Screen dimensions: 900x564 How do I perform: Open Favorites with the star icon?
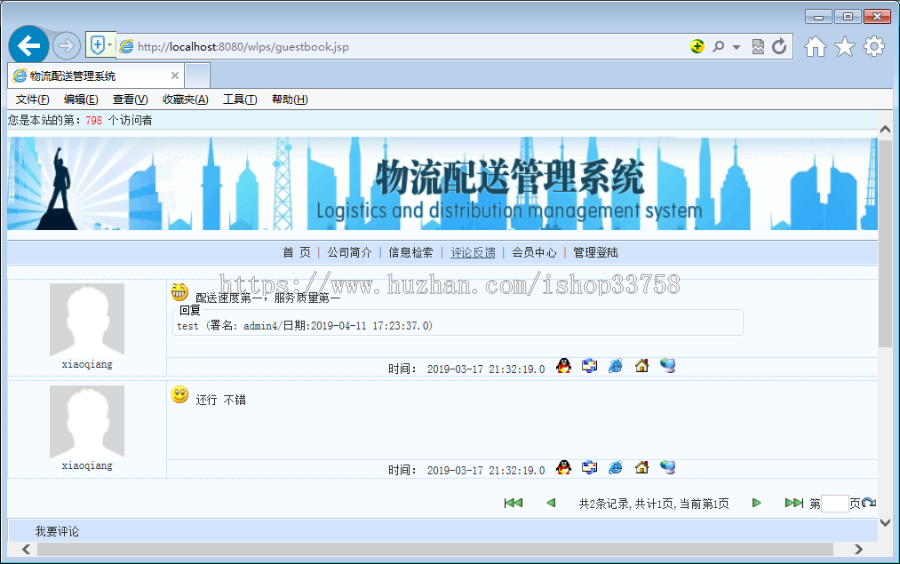844,46
